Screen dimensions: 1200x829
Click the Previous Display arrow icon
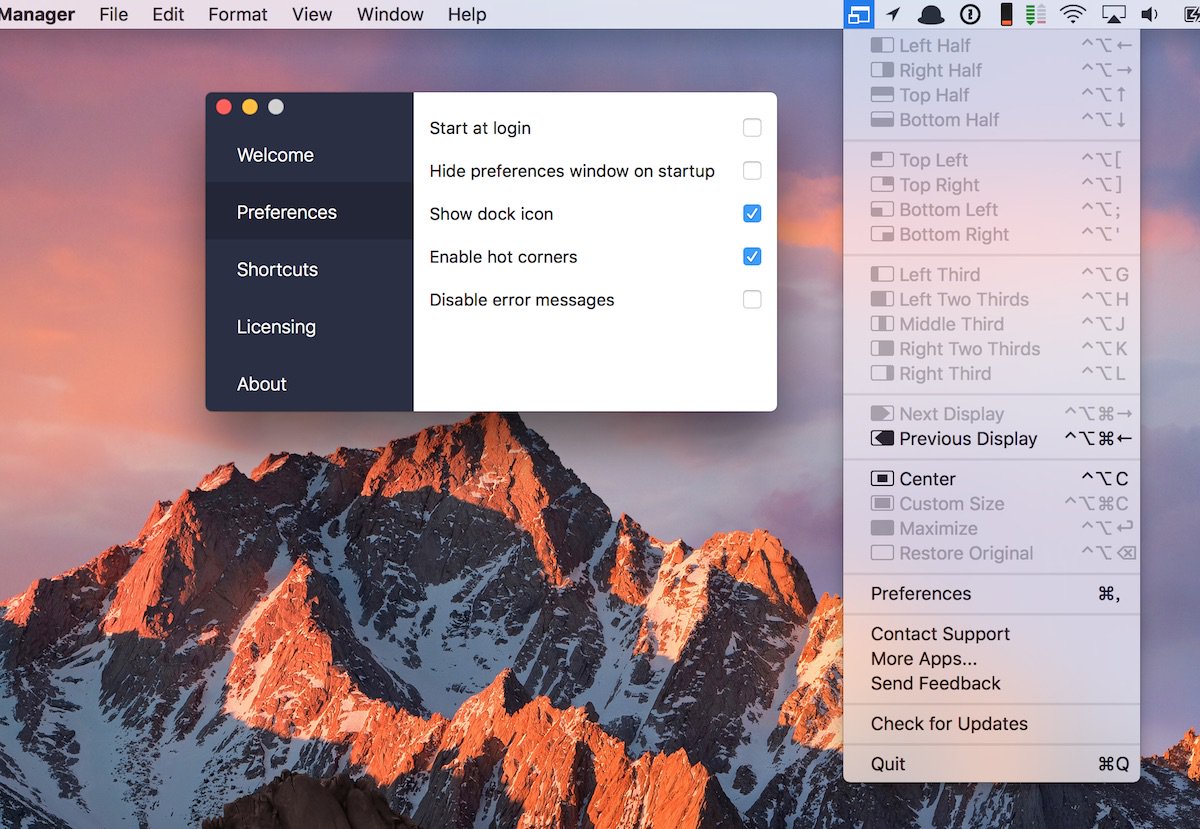pos(884,439)
